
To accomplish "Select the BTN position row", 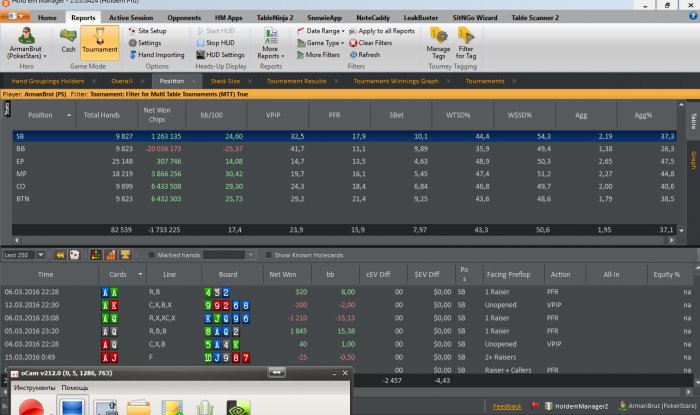I will 344,199.
